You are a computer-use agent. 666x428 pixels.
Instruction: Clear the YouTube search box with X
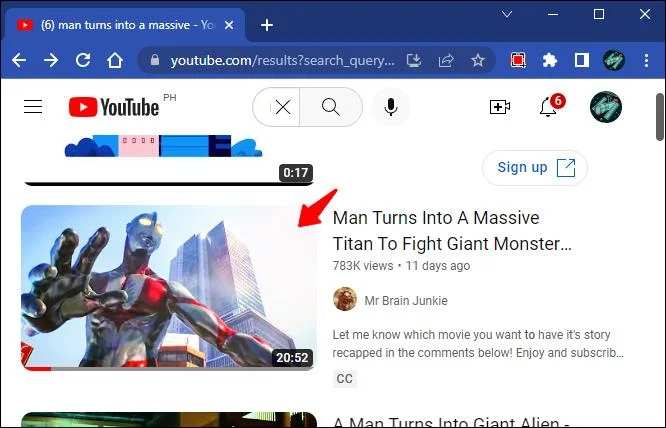click(x=283, y=107)
